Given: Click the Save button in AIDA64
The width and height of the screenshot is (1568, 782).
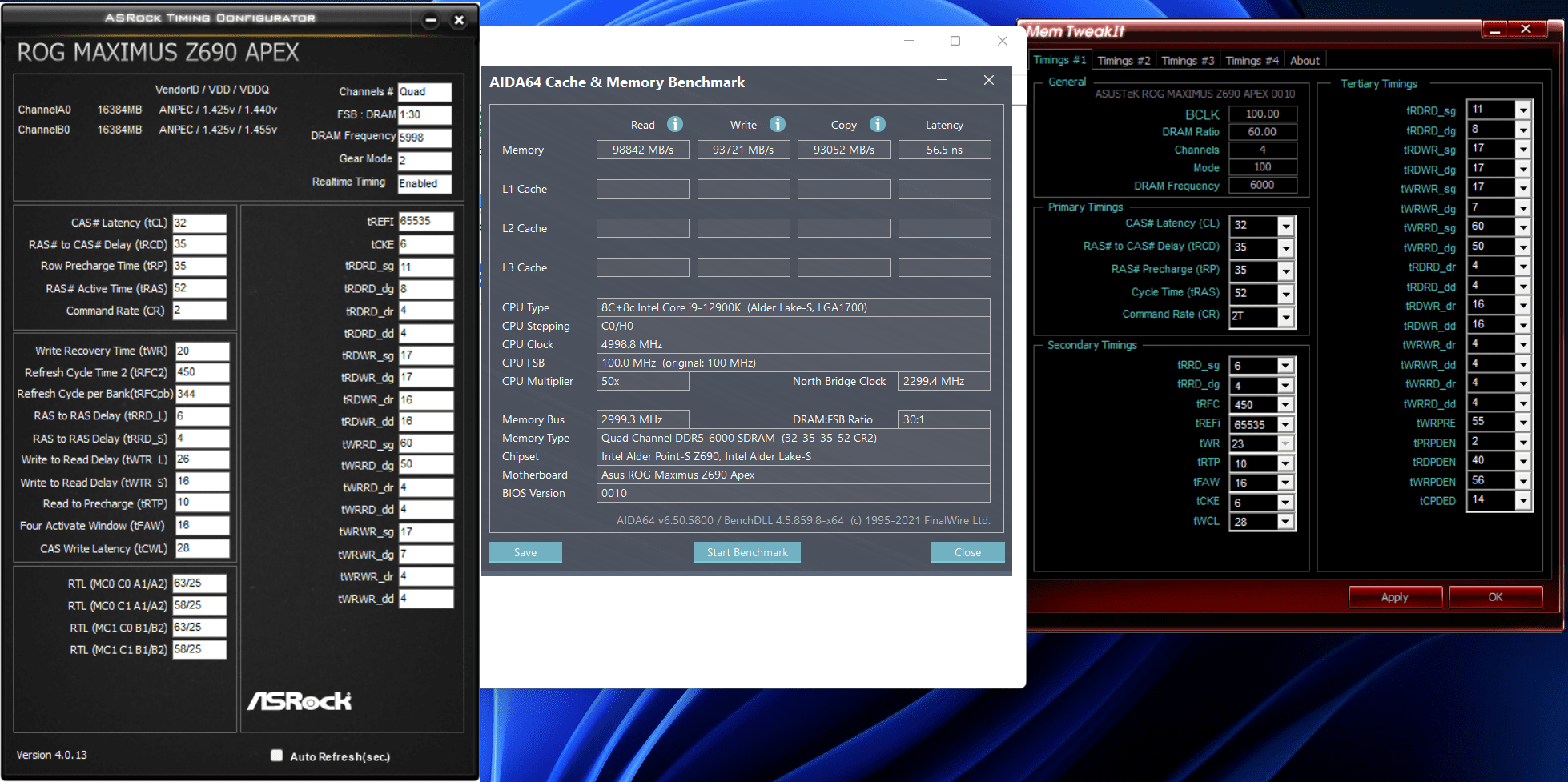Looking at the screenshot, I should [525, 552].
